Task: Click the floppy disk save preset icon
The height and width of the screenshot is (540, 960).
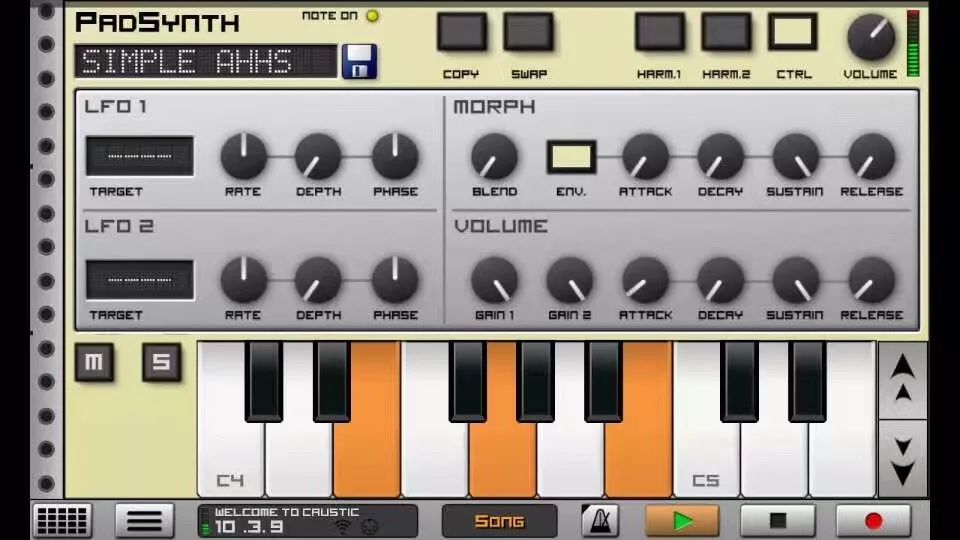Action: [359, 61]
